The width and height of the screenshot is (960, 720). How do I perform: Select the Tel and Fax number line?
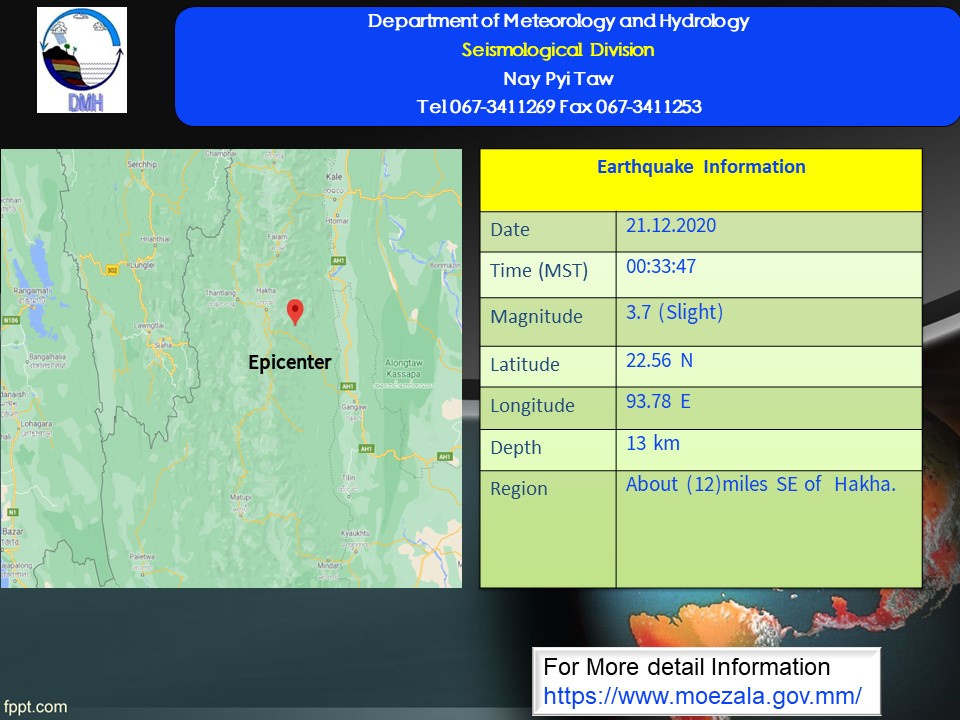point(559,107)
